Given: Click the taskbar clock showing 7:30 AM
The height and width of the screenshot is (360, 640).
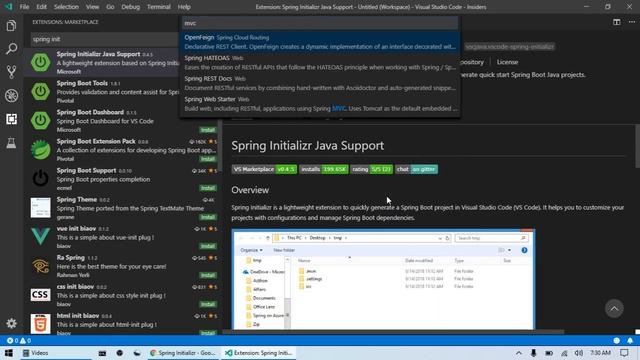Looking at the screenshot, I should pyautogui.click(x=600, y=353).
